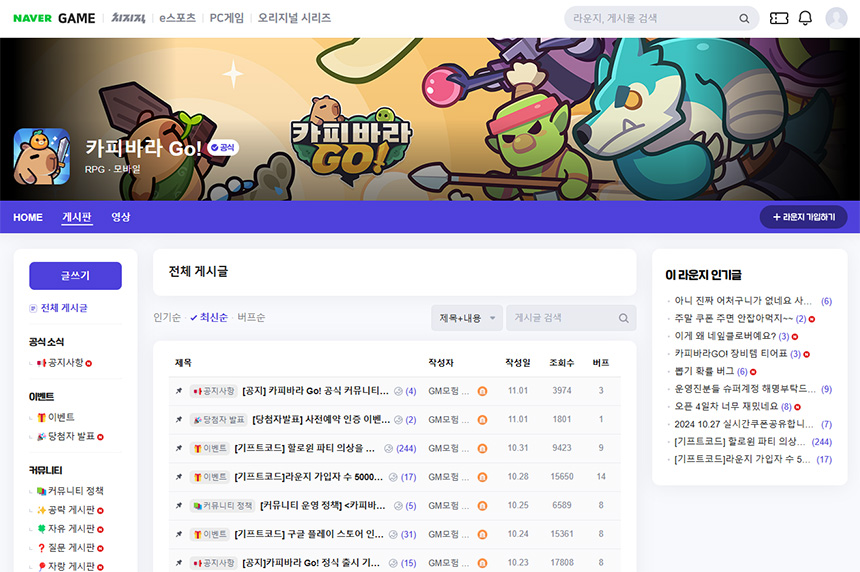The height and width of the screenshot is (572, 860).
Task: Open post [기프트코드] 할로윈 파티 의상을
Action: (304, 449)
